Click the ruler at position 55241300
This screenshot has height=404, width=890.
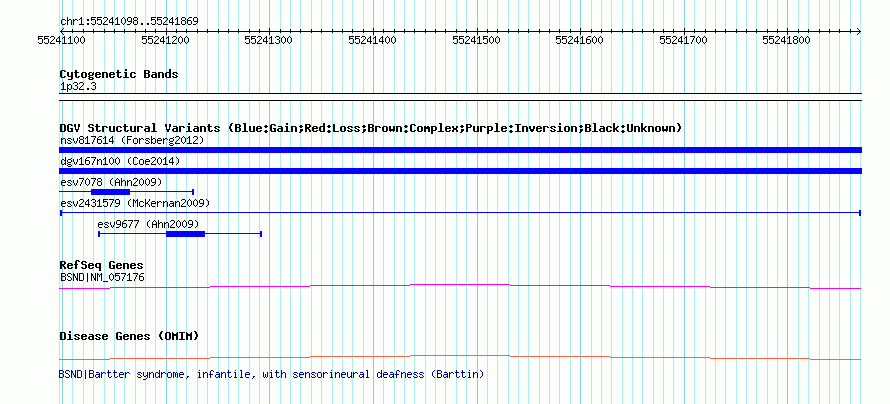(268, 40)
